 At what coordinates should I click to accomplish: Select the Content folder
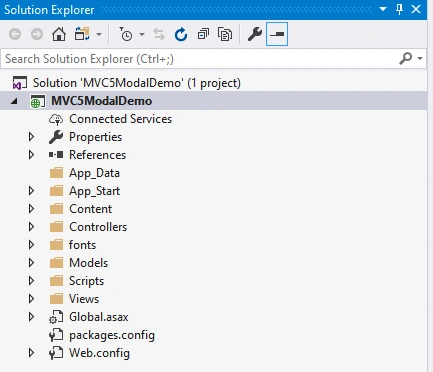(x=90, y=209)
